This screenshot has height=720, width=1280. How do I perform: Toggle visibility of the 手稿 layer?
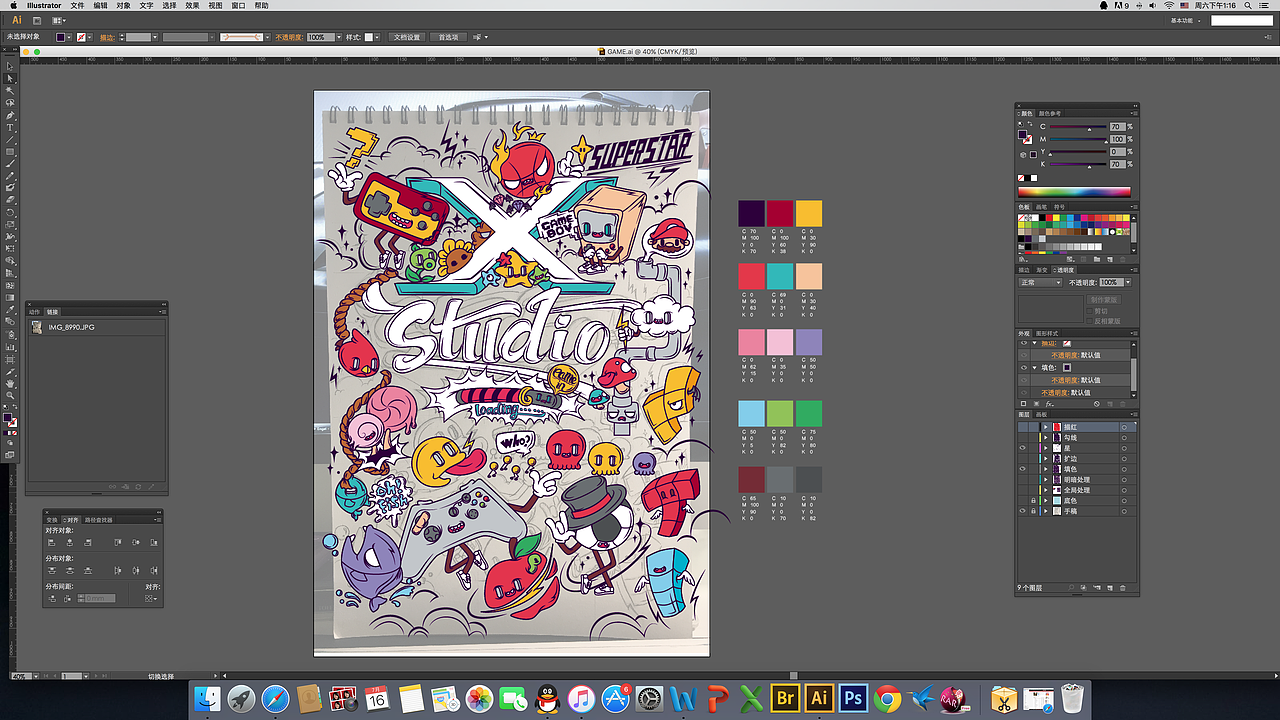click(x=1022, y=511)
